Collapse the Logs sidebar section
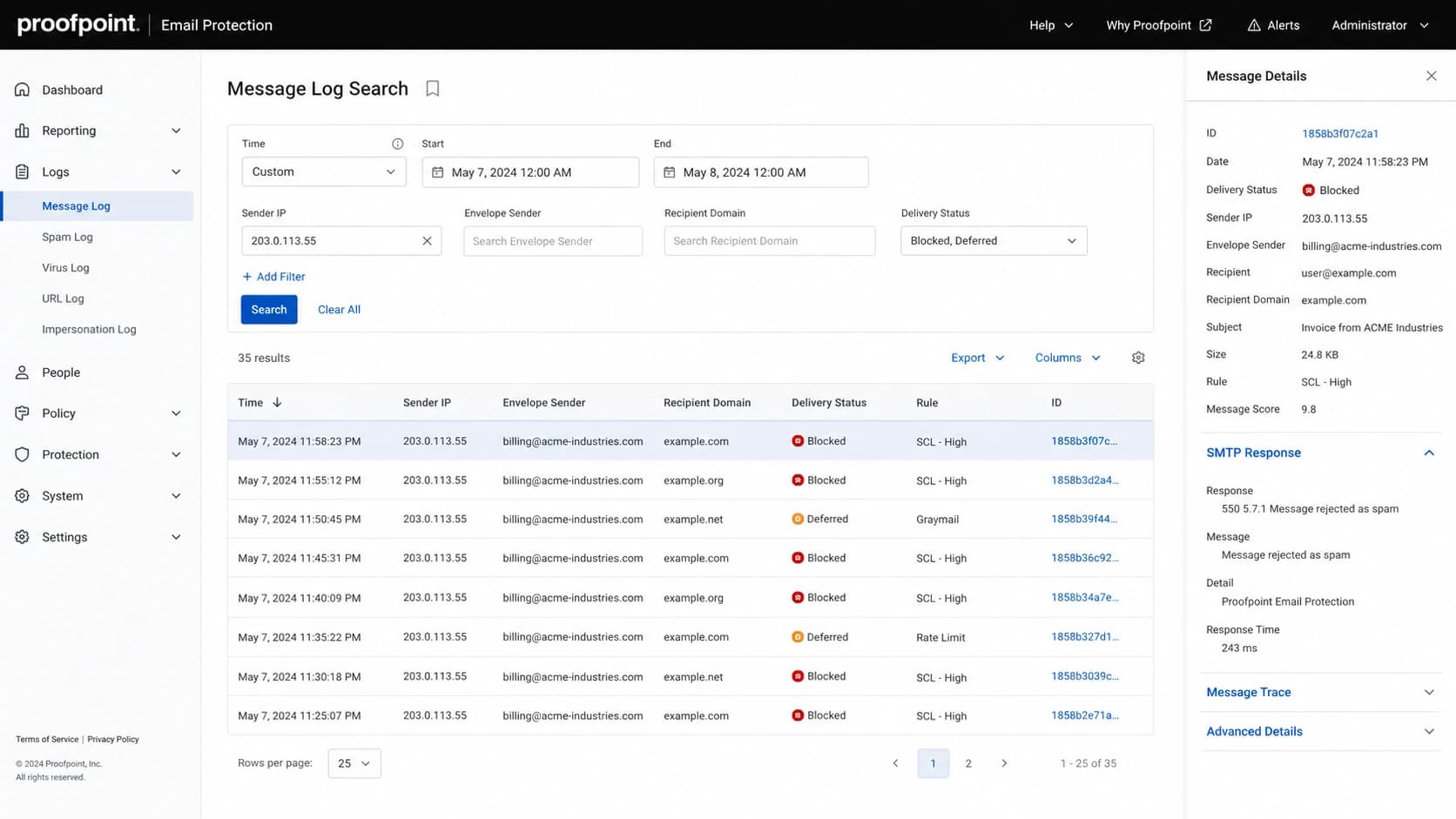 pyautogui.click(x=176, y=171)
